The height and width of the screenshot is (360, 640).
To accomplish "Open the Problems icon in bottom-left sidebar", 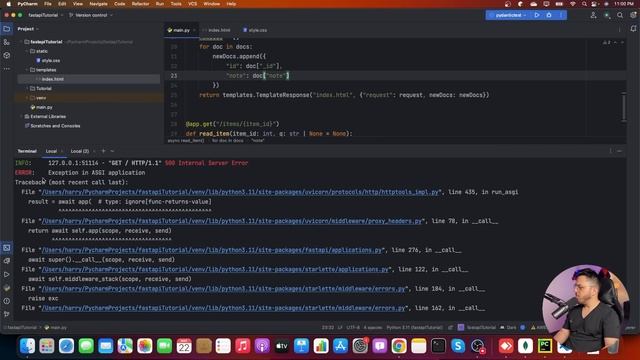I will [7, 301].
